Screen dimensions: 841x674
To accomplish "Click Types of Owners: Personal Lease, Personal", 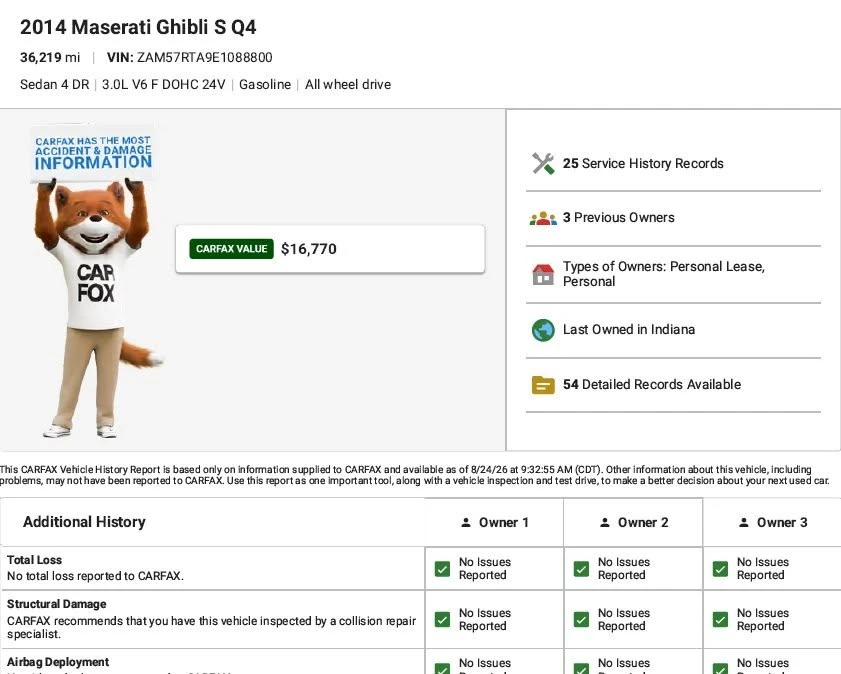I will (663, 274).
